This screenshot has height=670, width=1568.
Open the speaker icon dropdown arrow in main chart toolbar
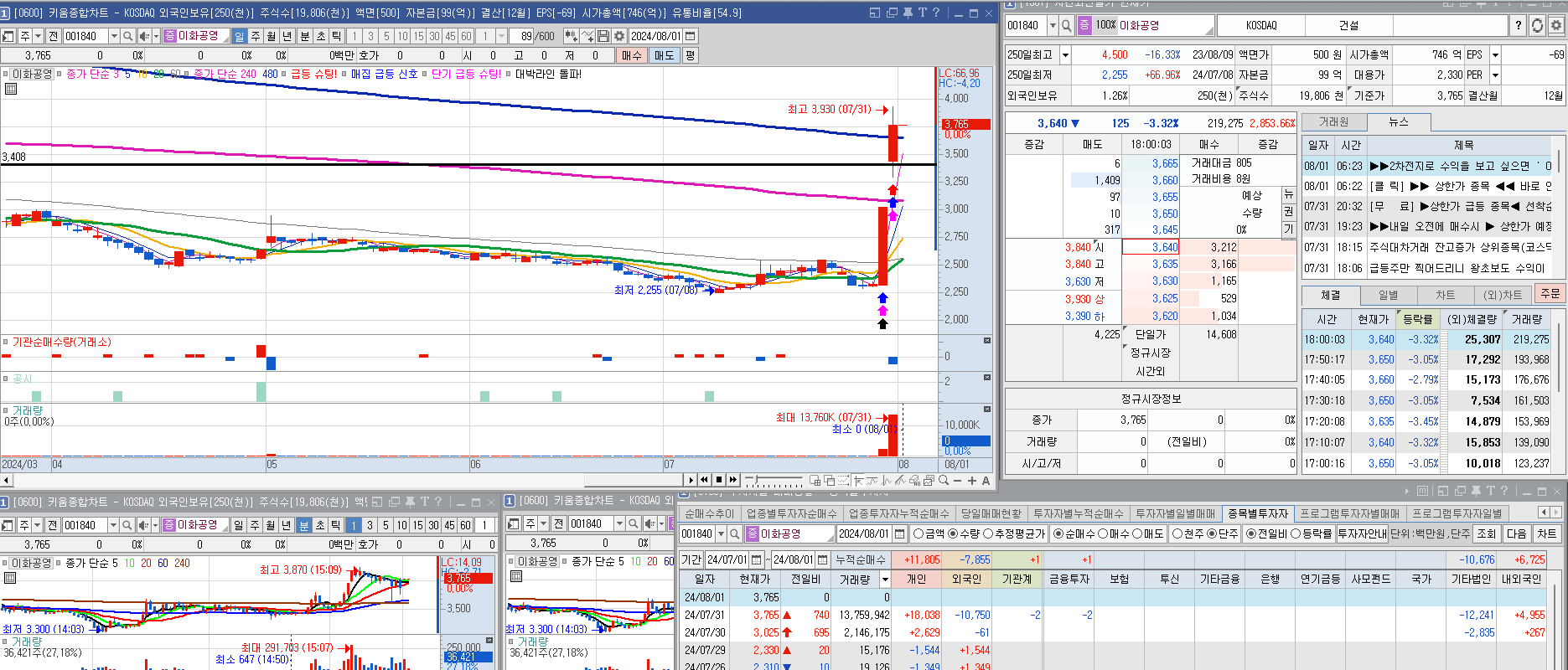pyautogui.click(x=155, y=36)
